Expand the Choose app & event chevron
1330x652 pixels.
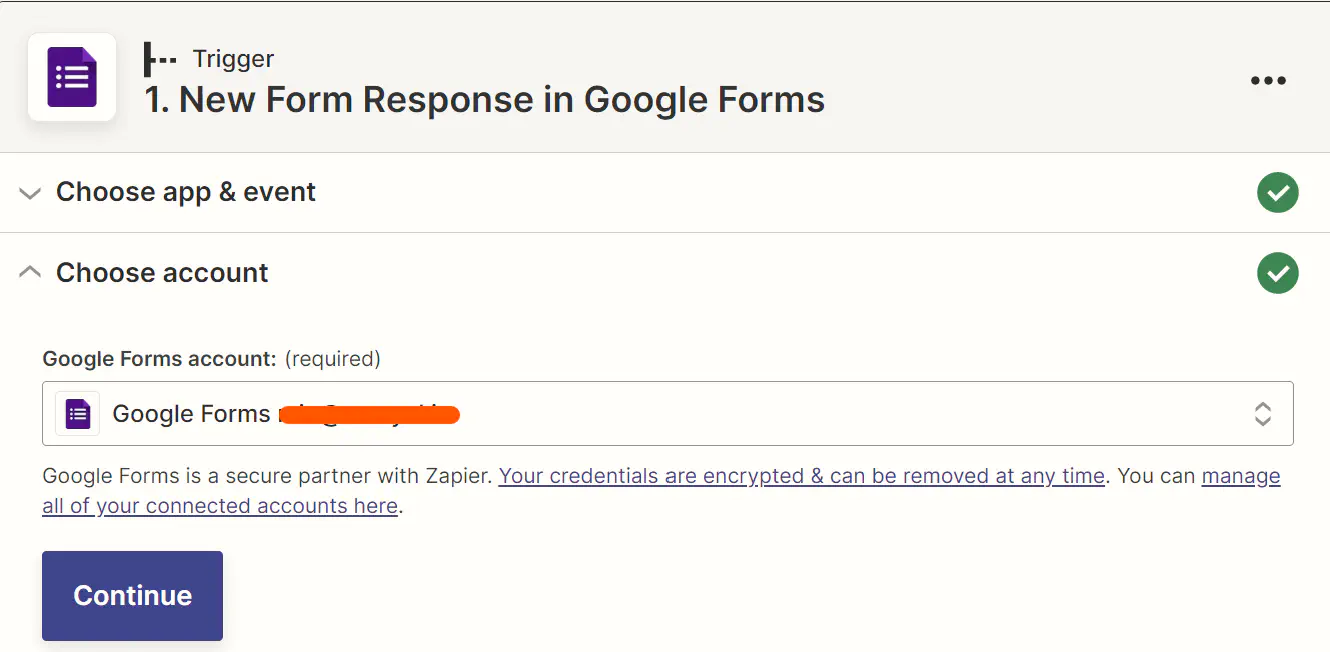30,192
